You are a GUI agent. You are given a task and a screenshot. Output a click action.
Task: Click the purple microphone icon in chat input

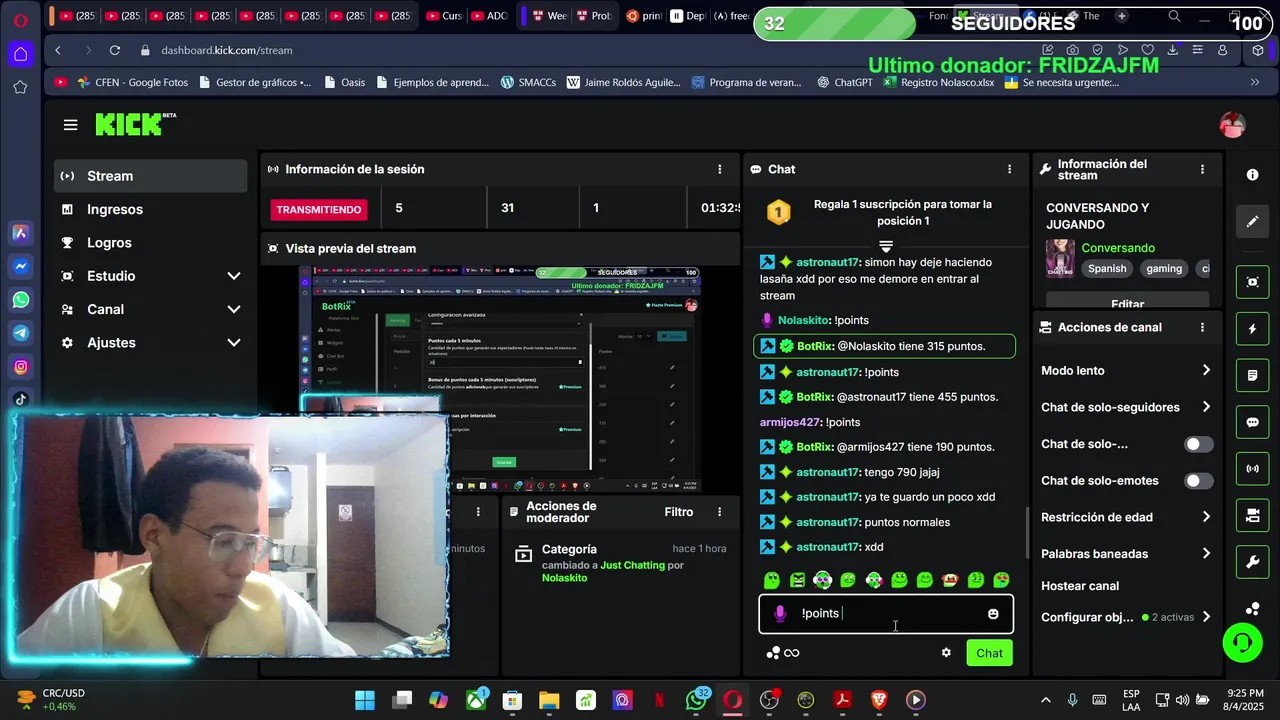[x=780, y=613]
